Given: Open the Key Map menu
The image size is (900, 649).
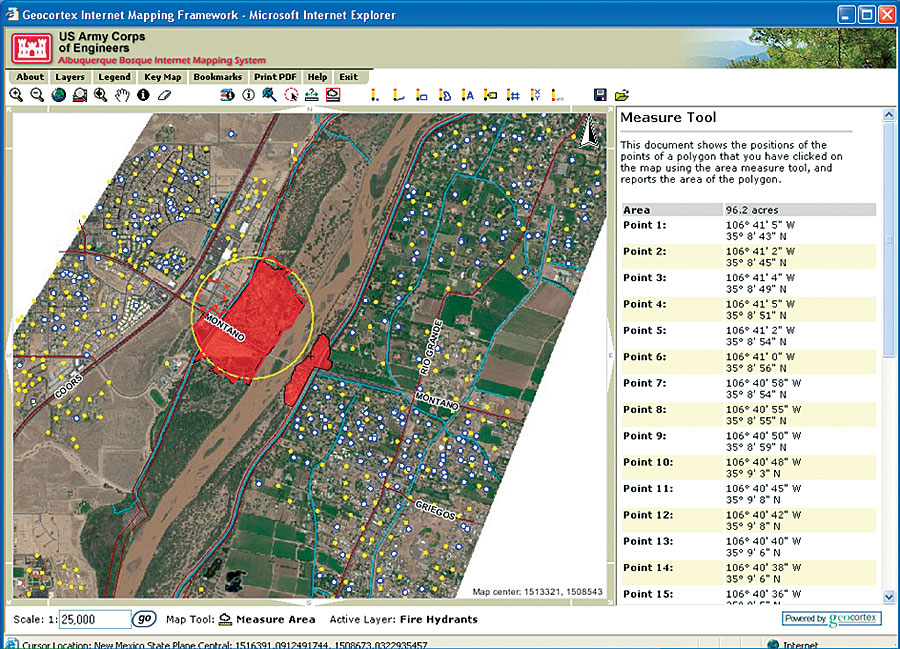Looking at the screenshot, I should (x=162, y=77).
